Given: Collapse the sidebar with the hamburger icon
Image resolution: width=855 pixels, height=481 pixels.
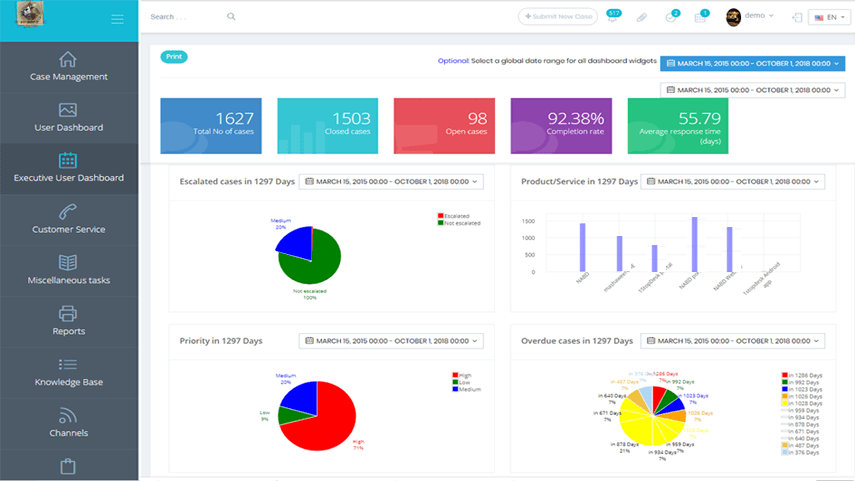Looking at the screenshot, I should click(x=117, y=19).
